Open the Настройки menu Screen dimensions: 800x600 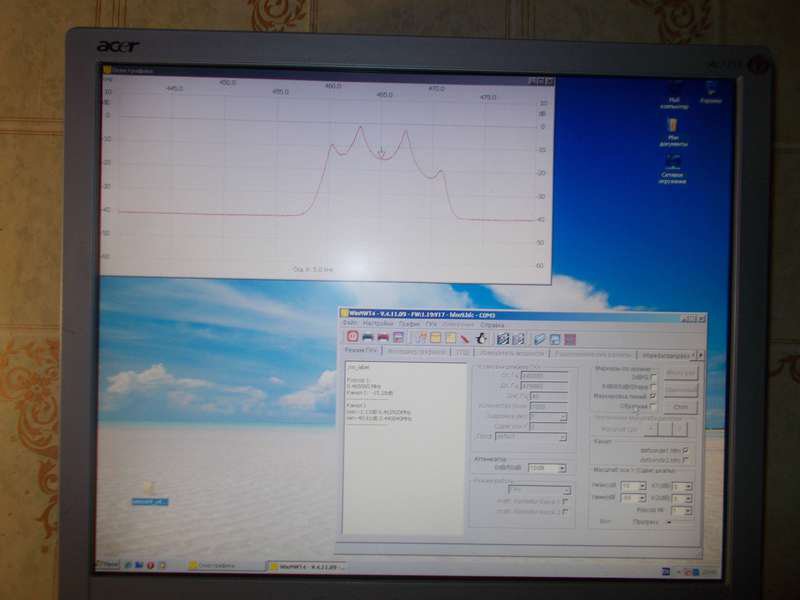pos(378,324)
